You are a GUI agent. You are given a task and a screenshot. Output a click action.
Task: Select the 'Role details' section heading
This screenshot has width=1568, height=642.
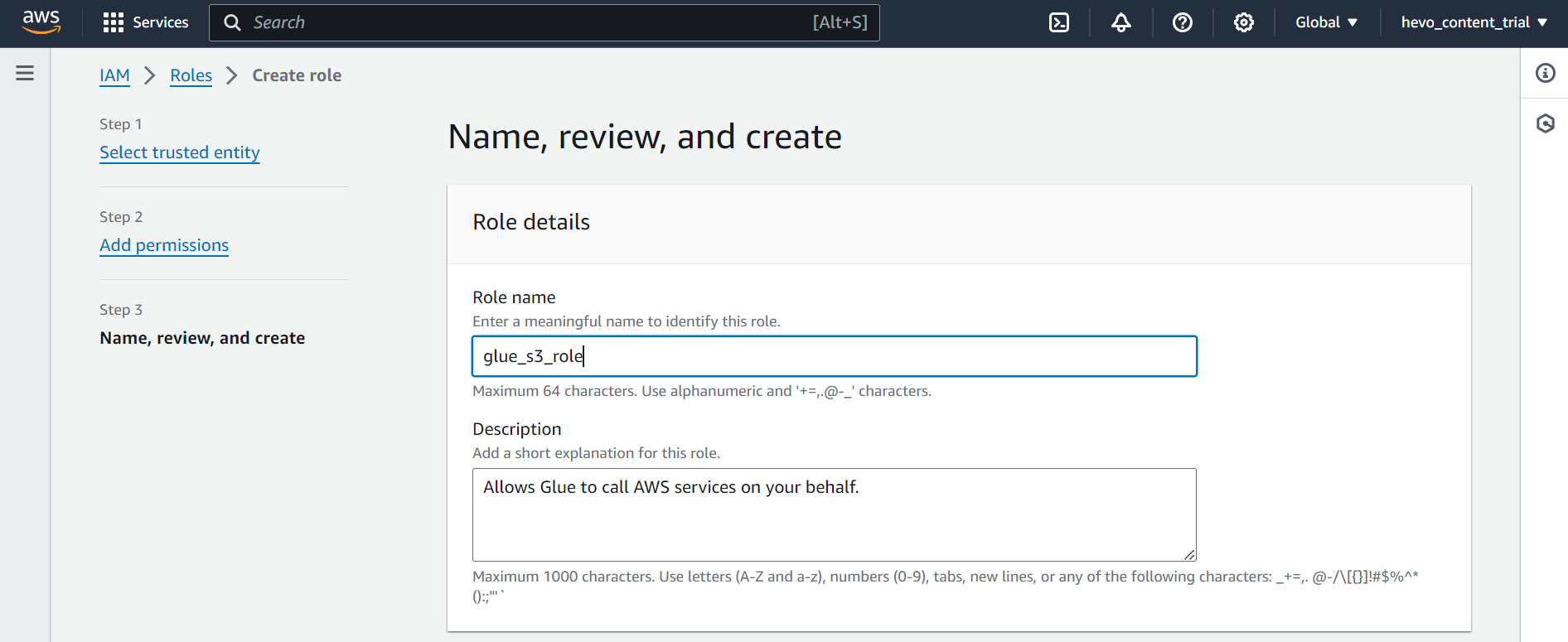point(531,222)
